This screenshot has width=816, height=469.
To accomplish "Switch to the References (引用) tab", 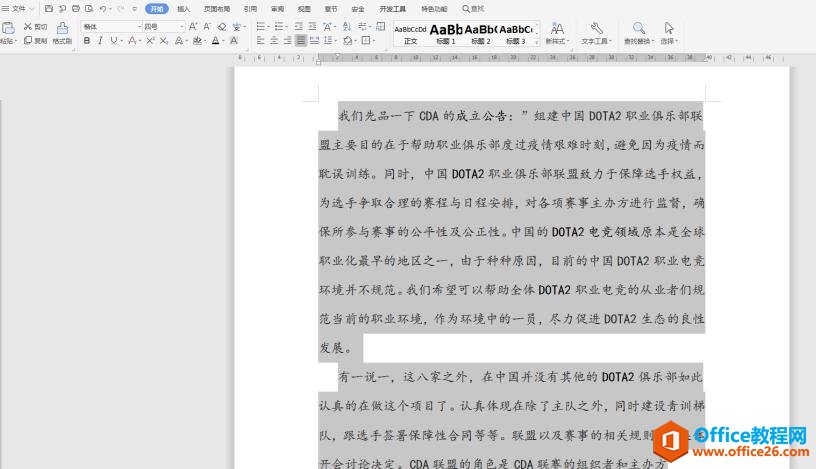I will click(x=250, y=9).
